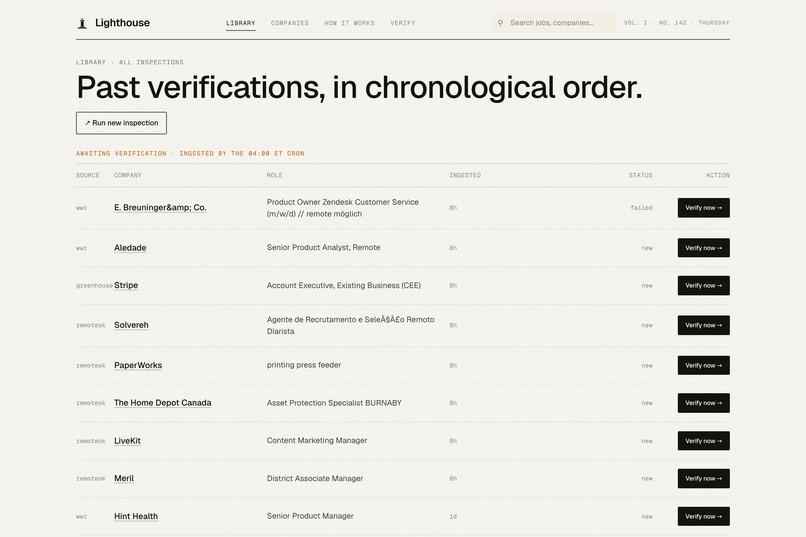Click Senior Product Analyst, Remote role
This screenshot has width=806, height=537.
click(323, 248)
